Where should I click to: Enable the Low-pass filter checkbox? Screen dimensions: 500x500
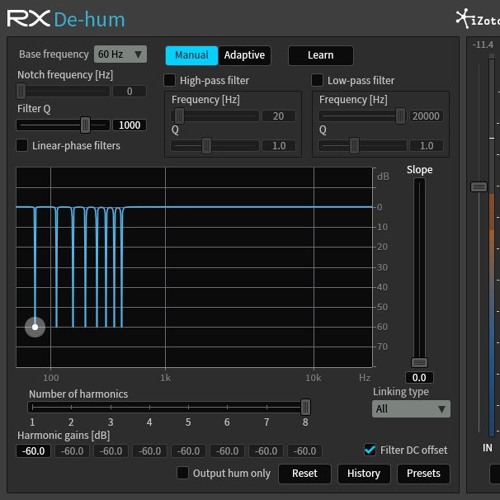[317, 80]
